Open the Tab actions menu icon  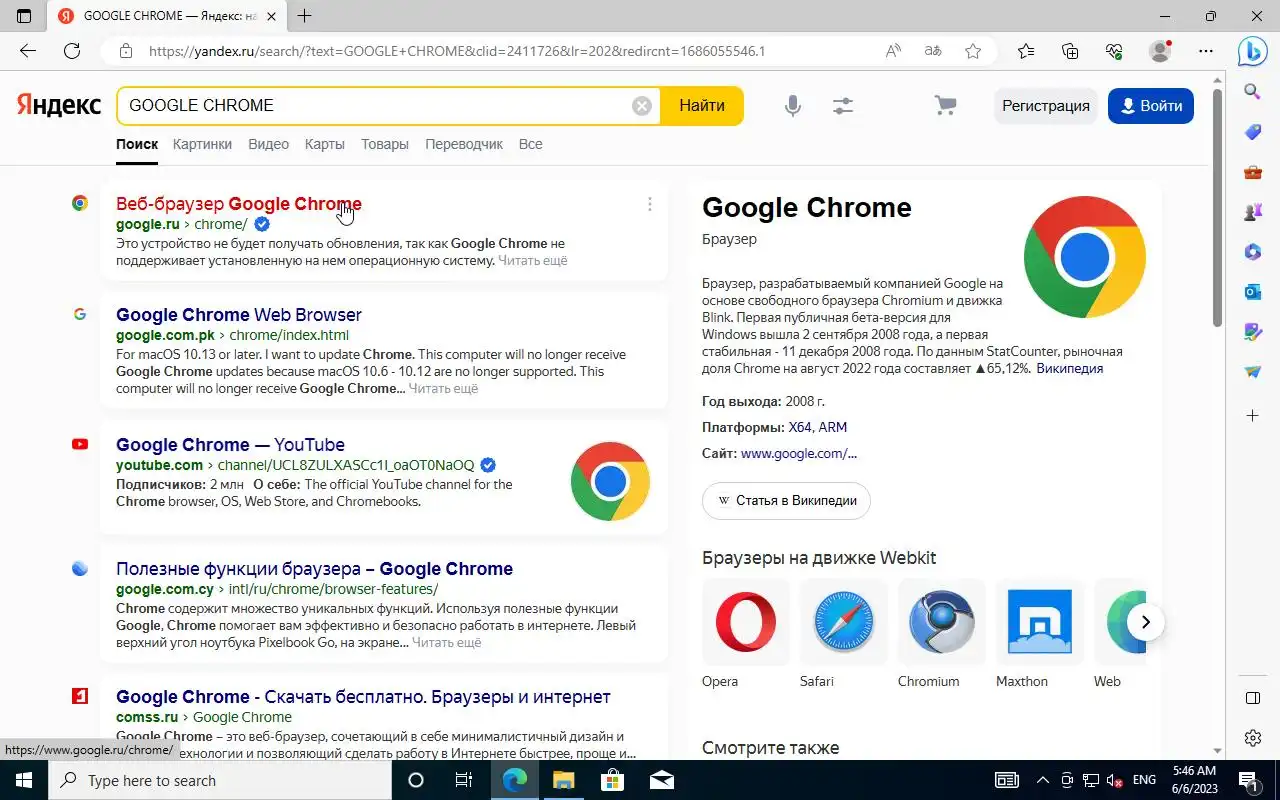coord(24,16)
